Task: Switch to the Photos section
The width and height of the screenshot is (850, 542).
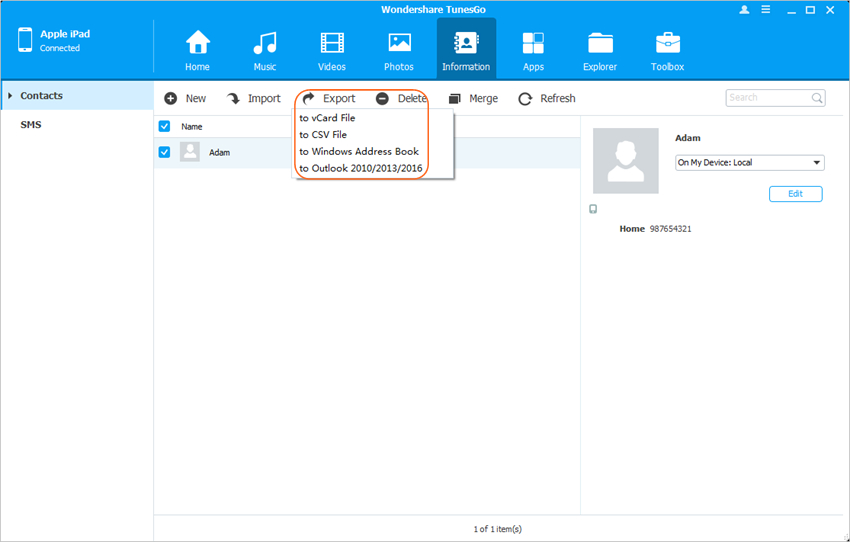Action: click(399, 44)
